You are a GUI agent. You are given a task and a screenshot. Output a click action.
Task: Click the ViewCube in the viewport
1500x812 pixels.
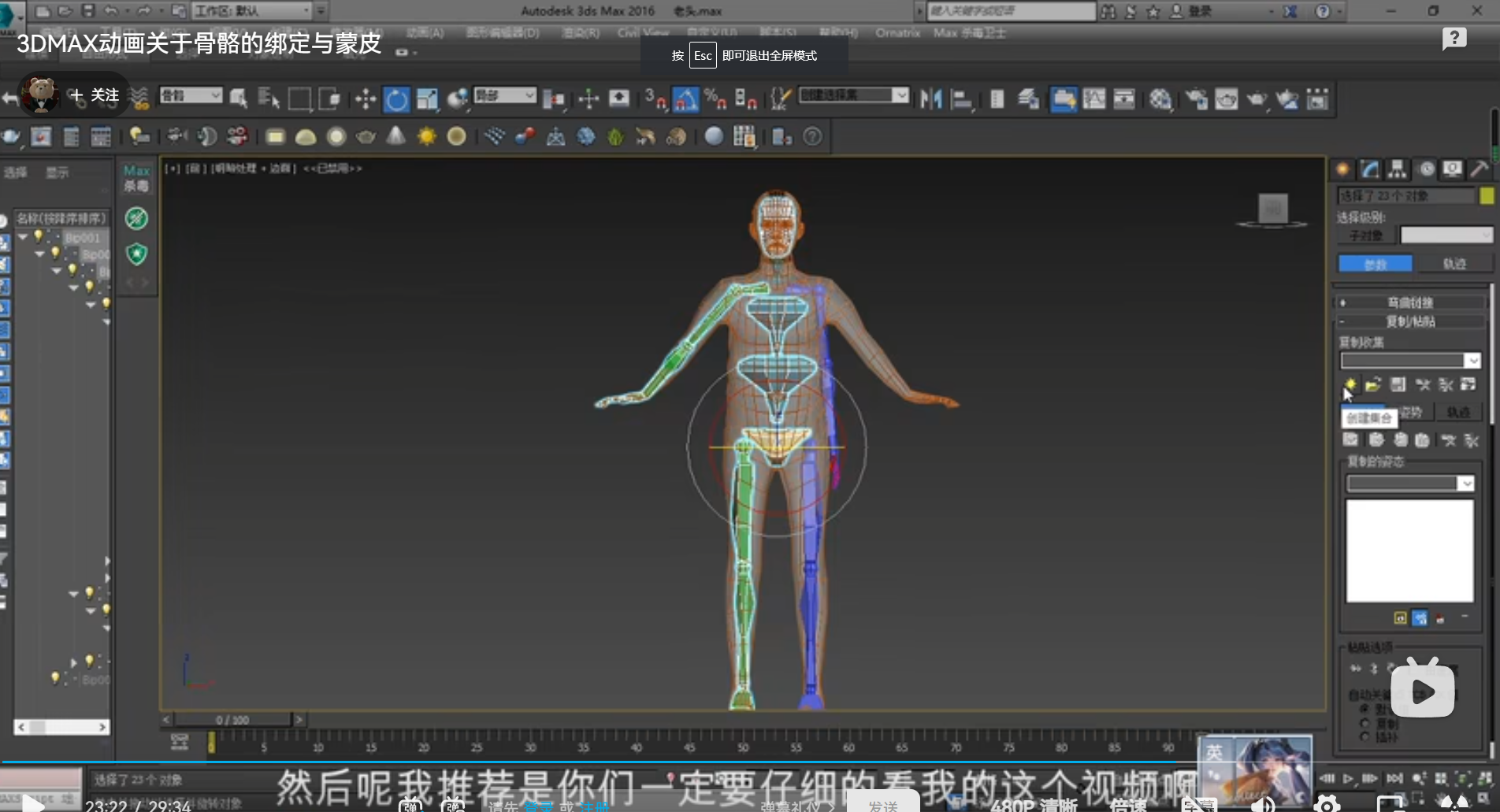pos(1272,210)
